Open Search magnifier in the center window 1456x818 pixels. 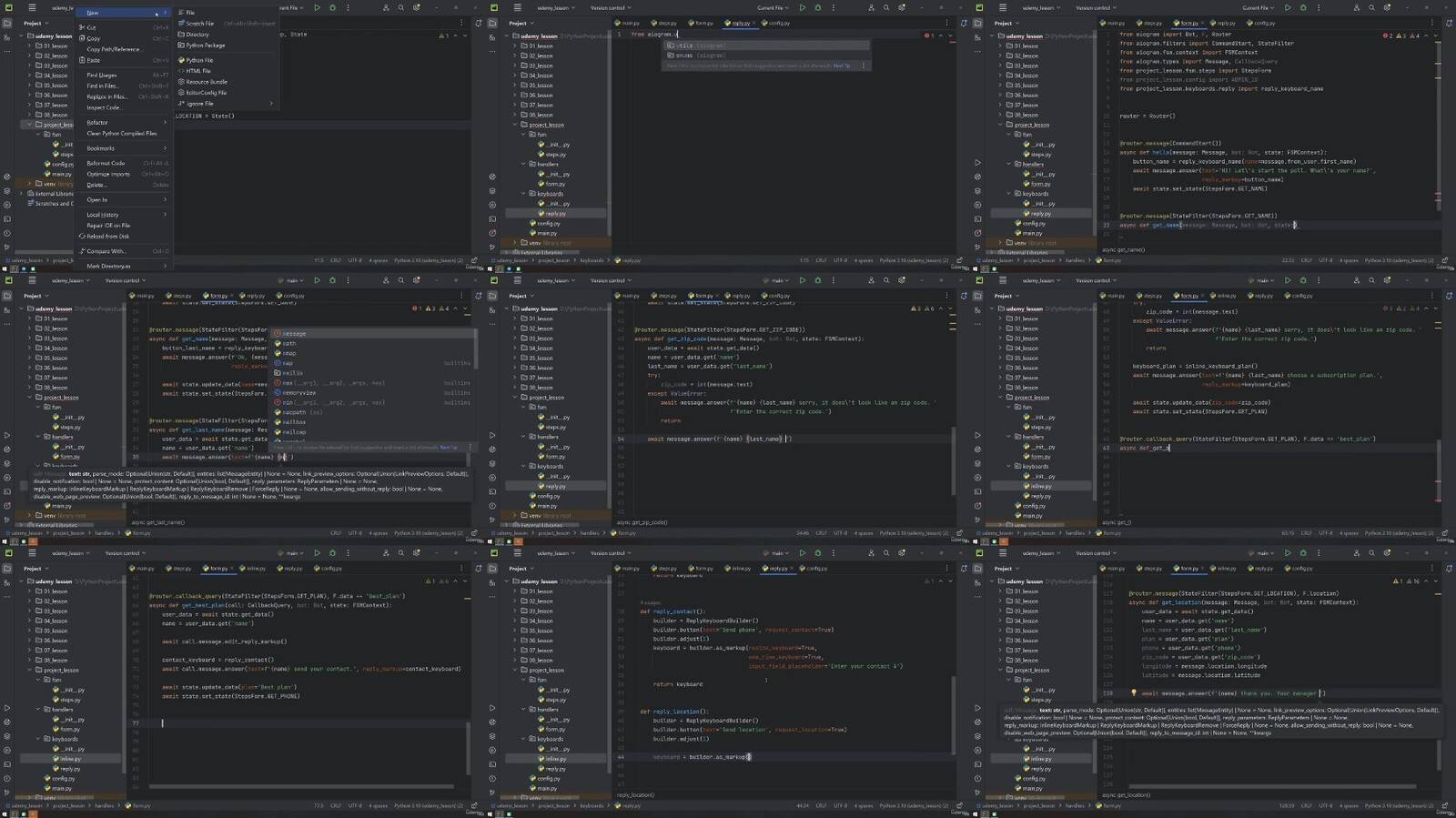coord(886,280)
